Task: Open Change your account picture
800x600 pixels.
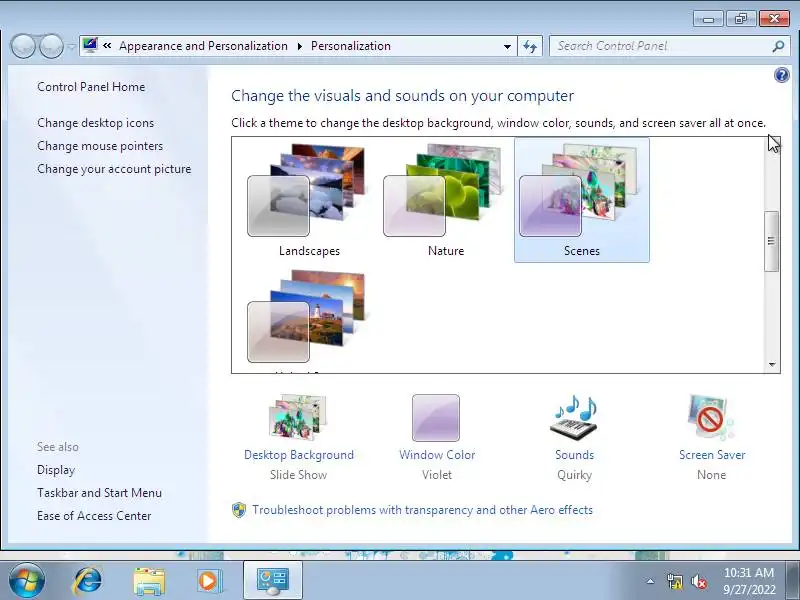Action: (114, 169)
